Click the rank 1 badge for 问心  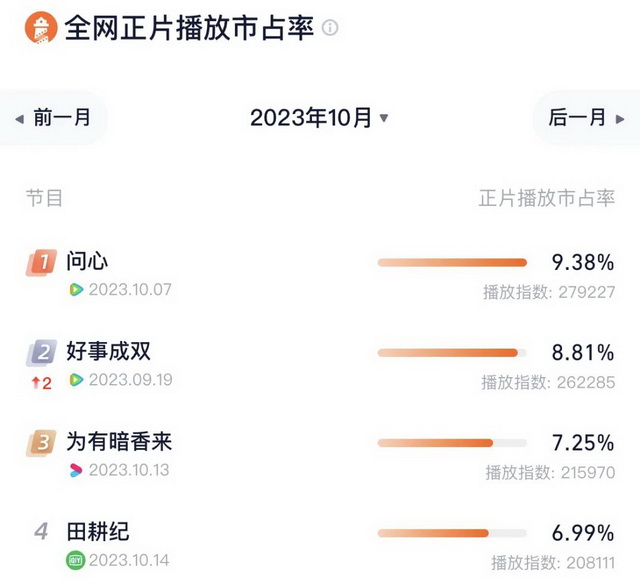[x=41, y=263]
